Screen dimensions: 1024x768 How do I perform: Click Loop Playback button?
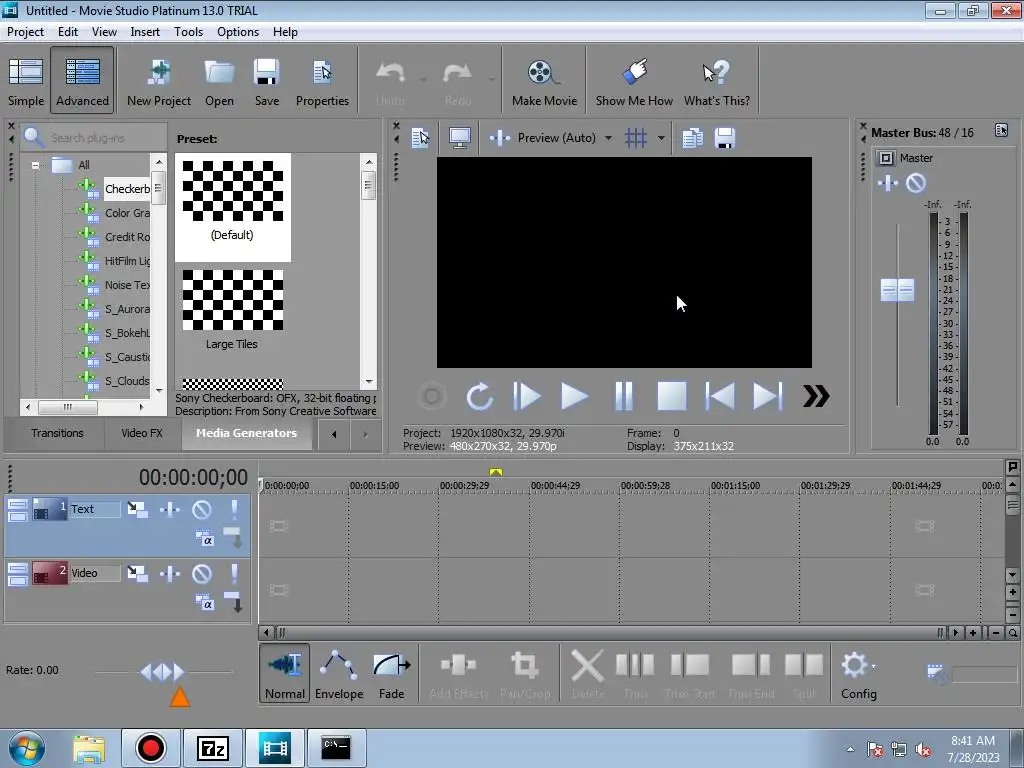[479, 396]
